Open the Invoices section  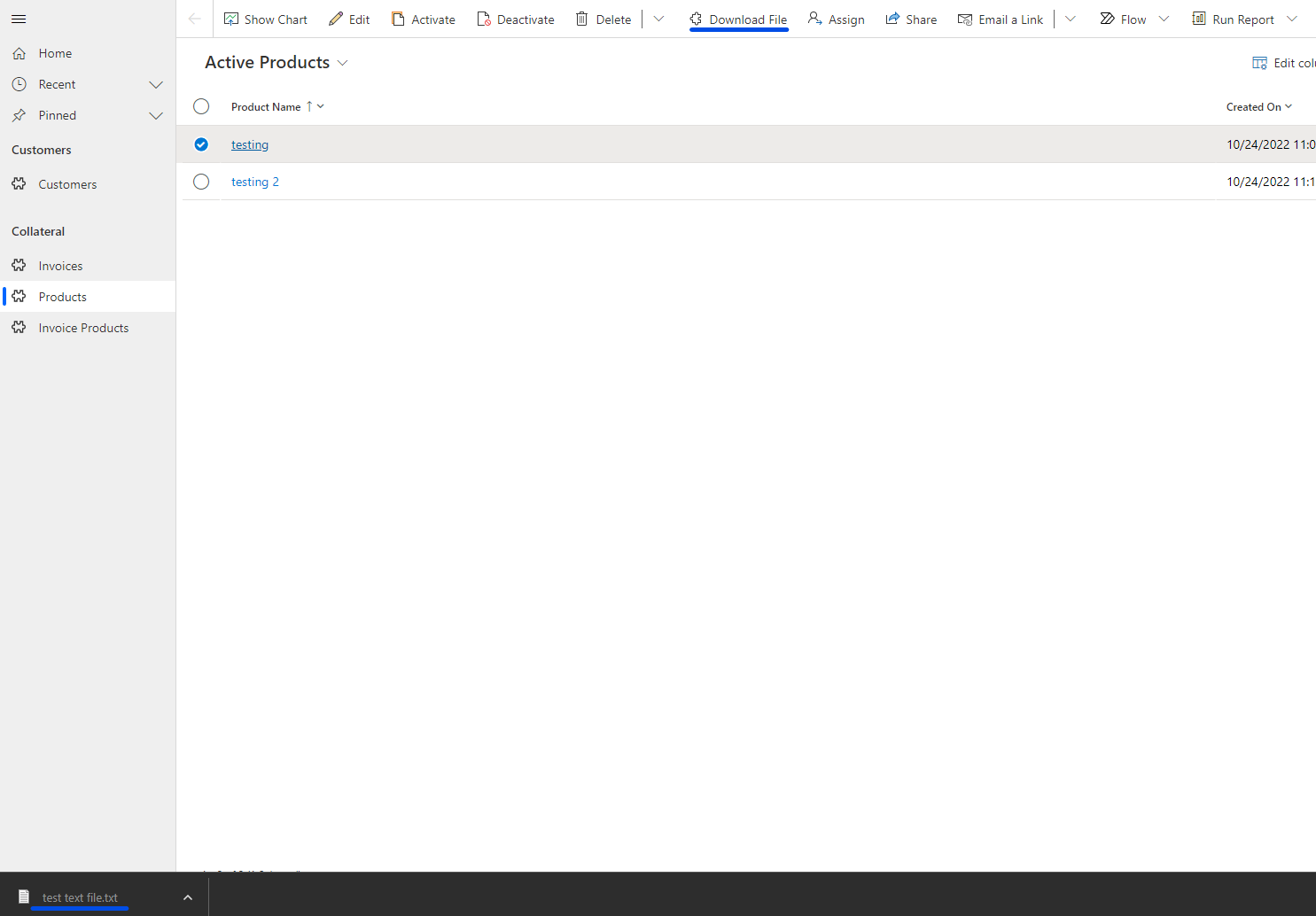[x=60, y=265]
